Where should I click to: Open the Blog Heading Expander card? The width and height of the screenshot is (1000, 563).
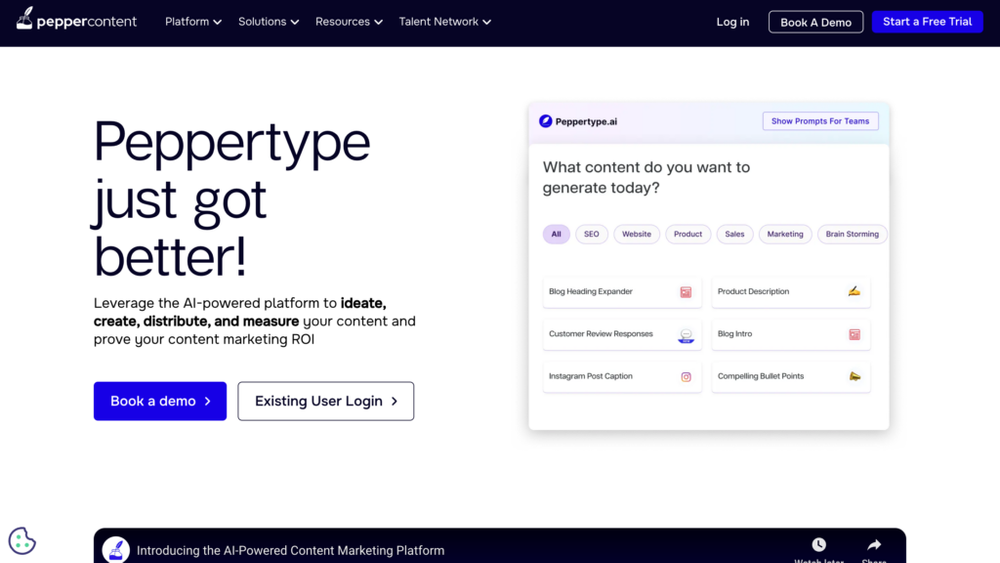click(622, 292)
